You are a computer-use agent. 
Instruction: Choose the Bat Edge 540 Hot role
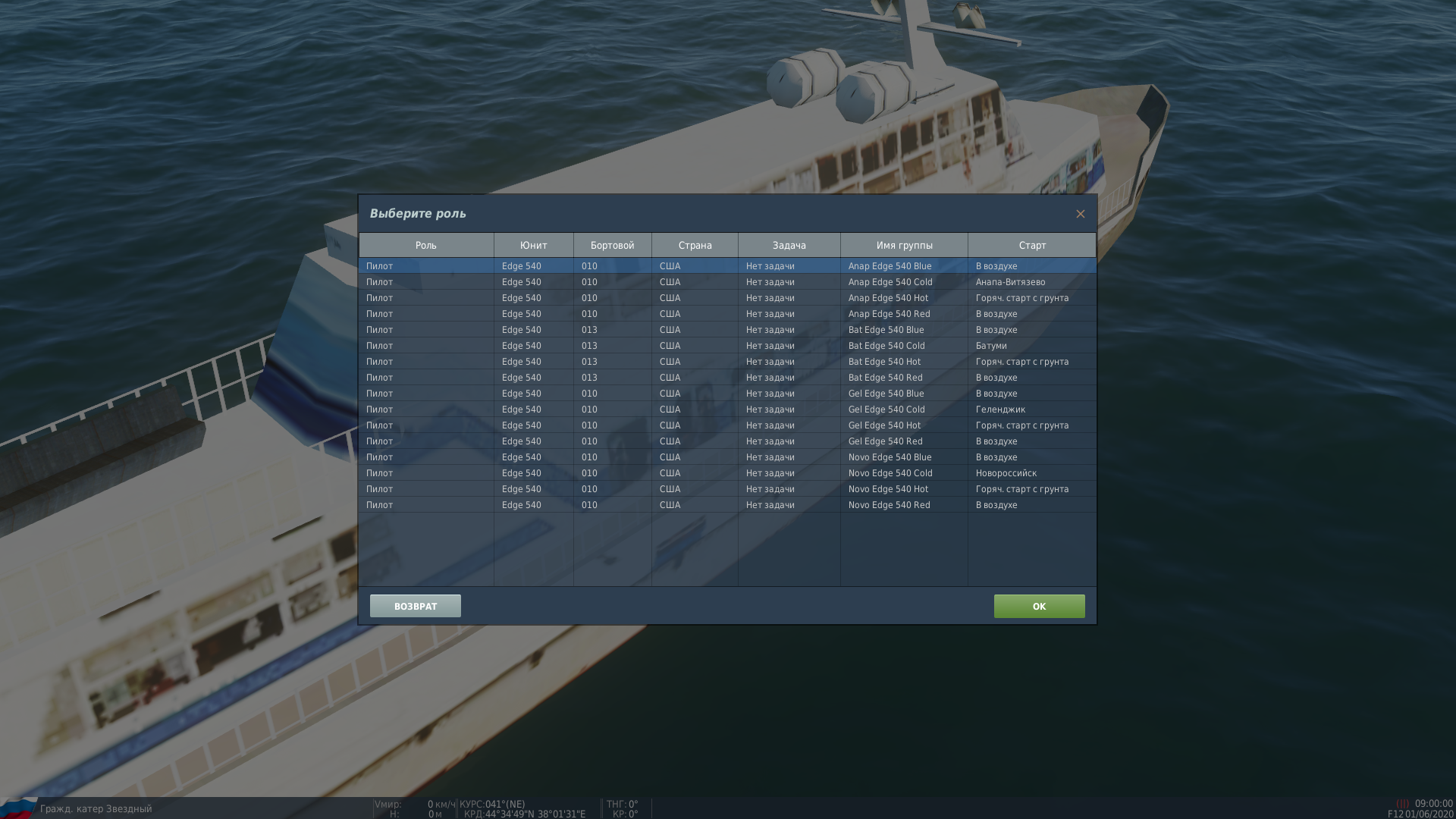pos(727,362)
